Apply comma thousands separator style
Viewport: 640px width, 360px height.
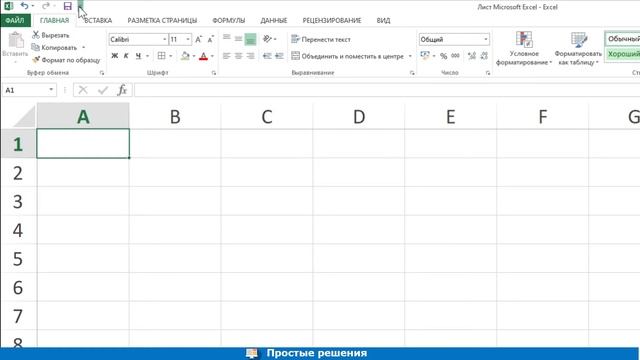pos(456,56)
